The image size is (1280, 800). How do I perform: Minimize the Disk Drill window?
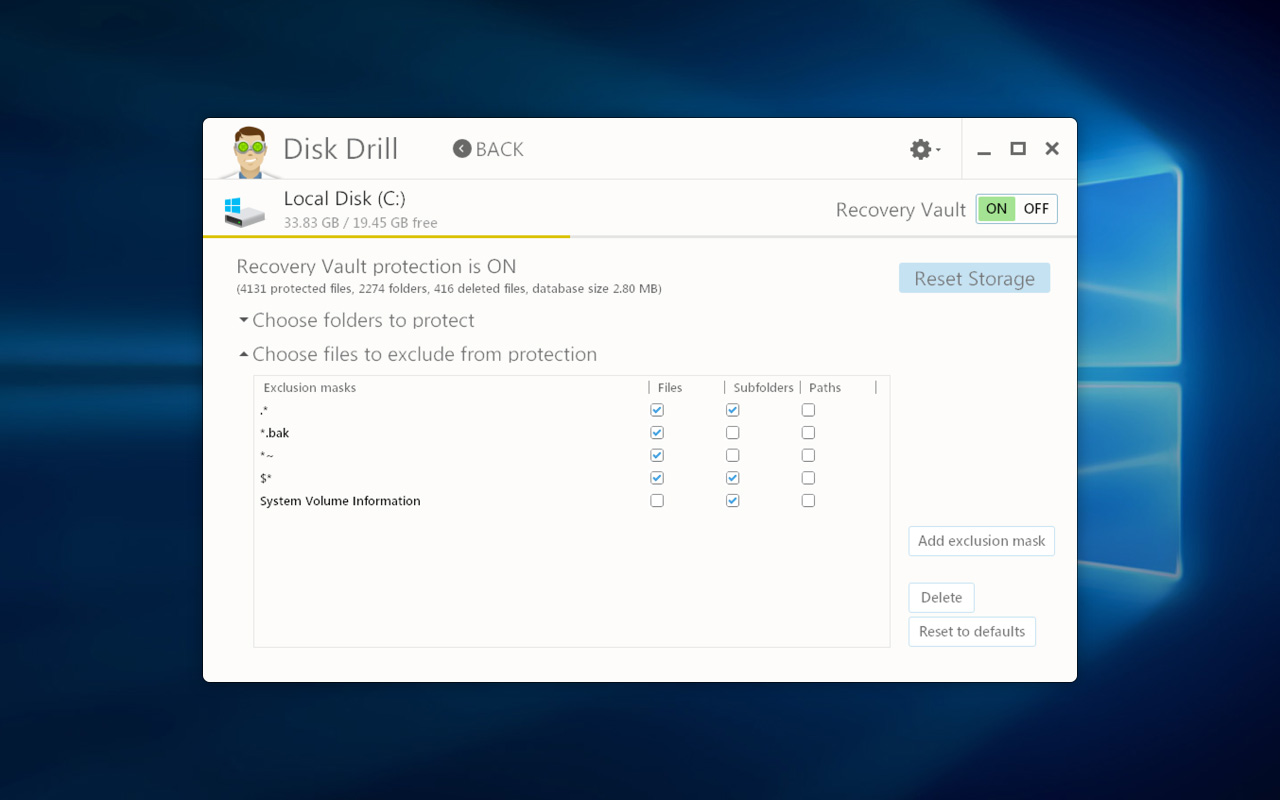pyautogui.click(x=984, y=150)
